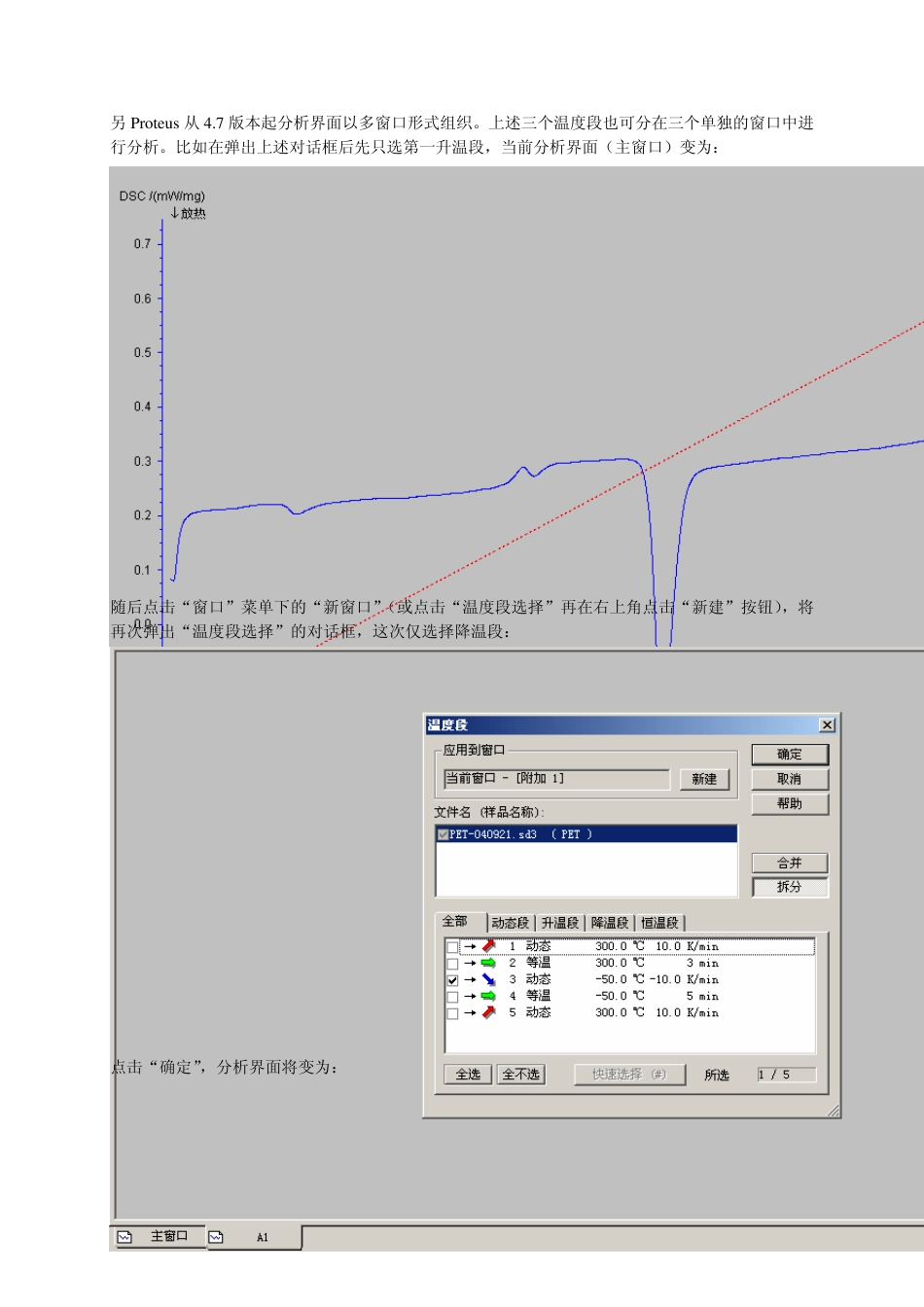Viewport: 924px width, 1307px height.
Task: Click the 当前窗口 - [附加 1] field
Action: point(556,779)
